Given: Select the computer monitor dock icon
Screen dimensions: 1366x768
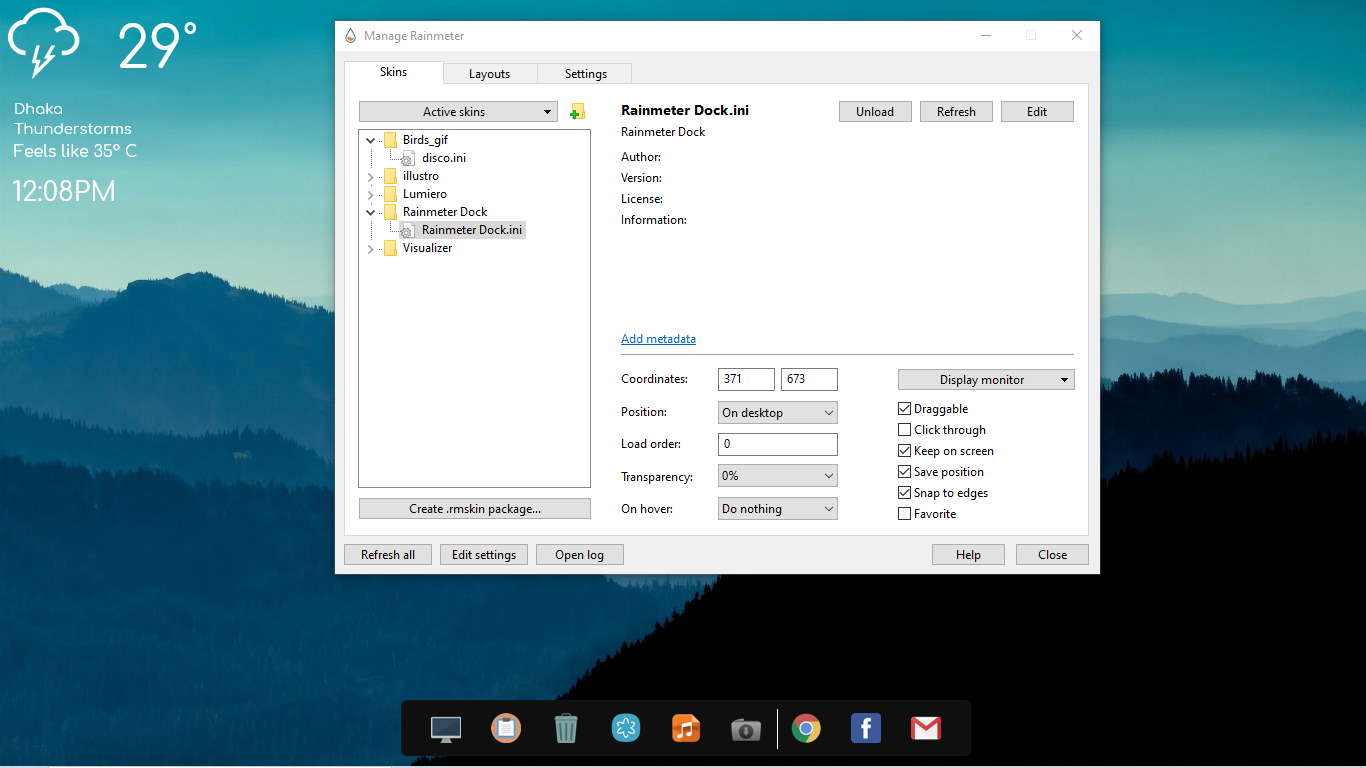Looking at the screenshot, I should click(445, 729).
